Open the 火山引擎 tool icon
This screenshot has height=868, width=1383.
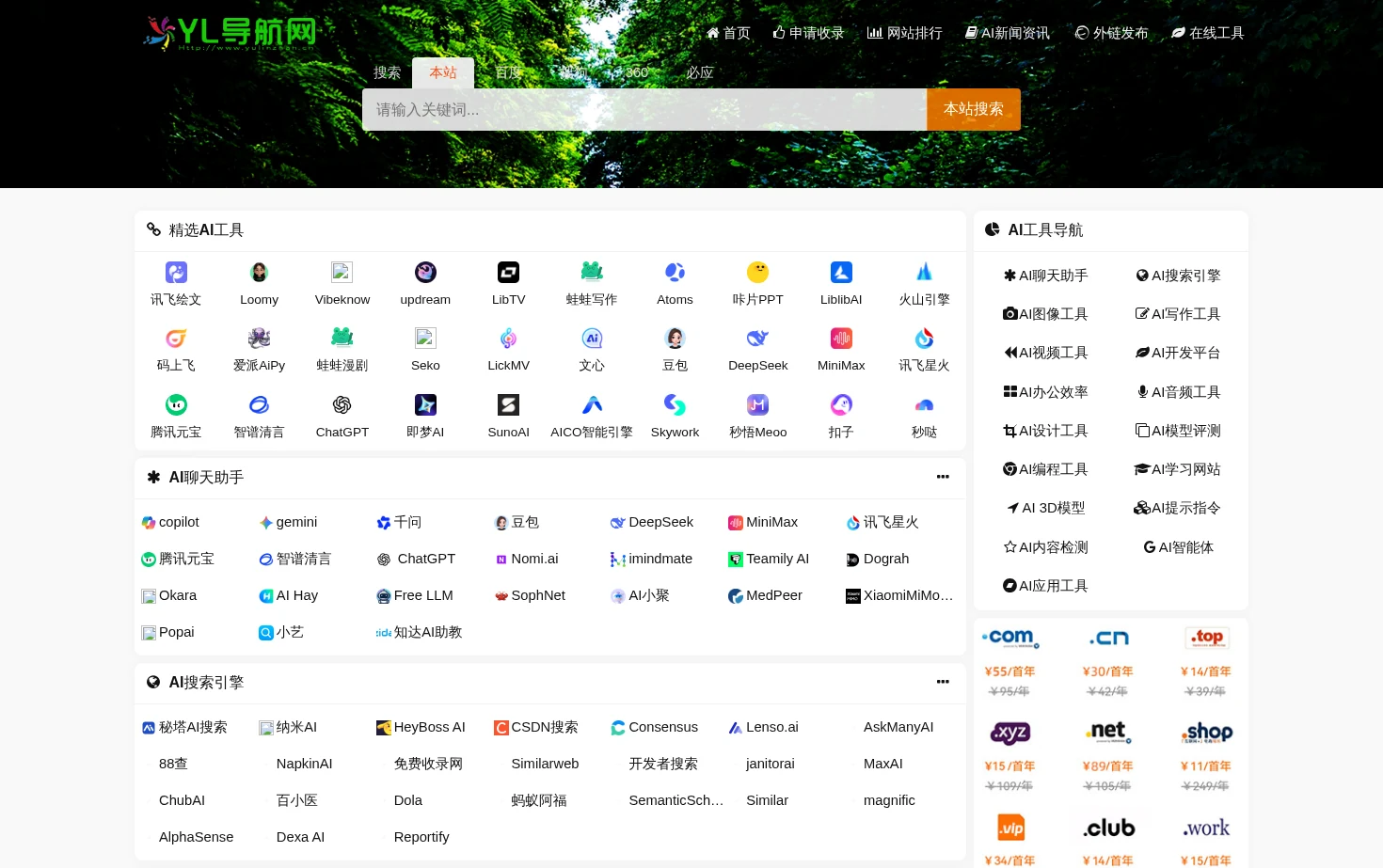click(x=924, y=273)
